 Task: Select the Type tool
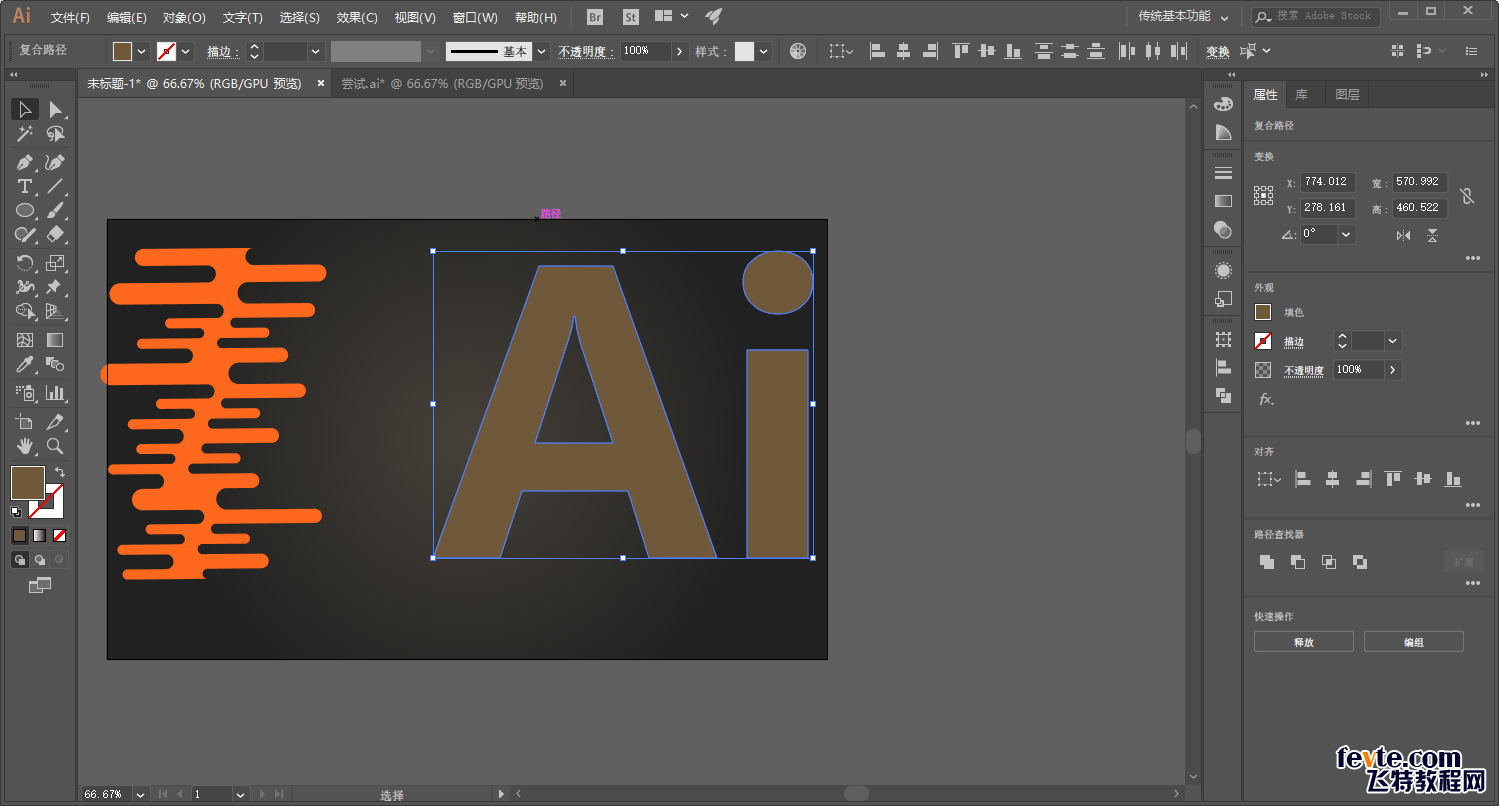point(25,187)
